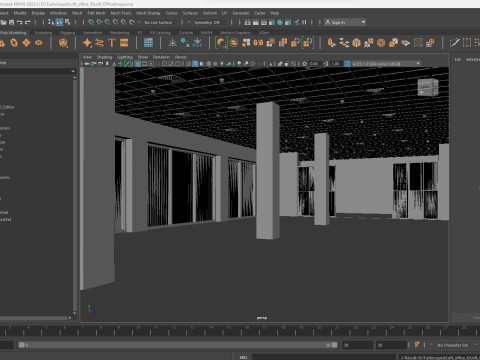Select the Multi-Cut tool shelf icon
This screenshot has height=360, width=480.
pyautogui.click(x=454, y=43)
